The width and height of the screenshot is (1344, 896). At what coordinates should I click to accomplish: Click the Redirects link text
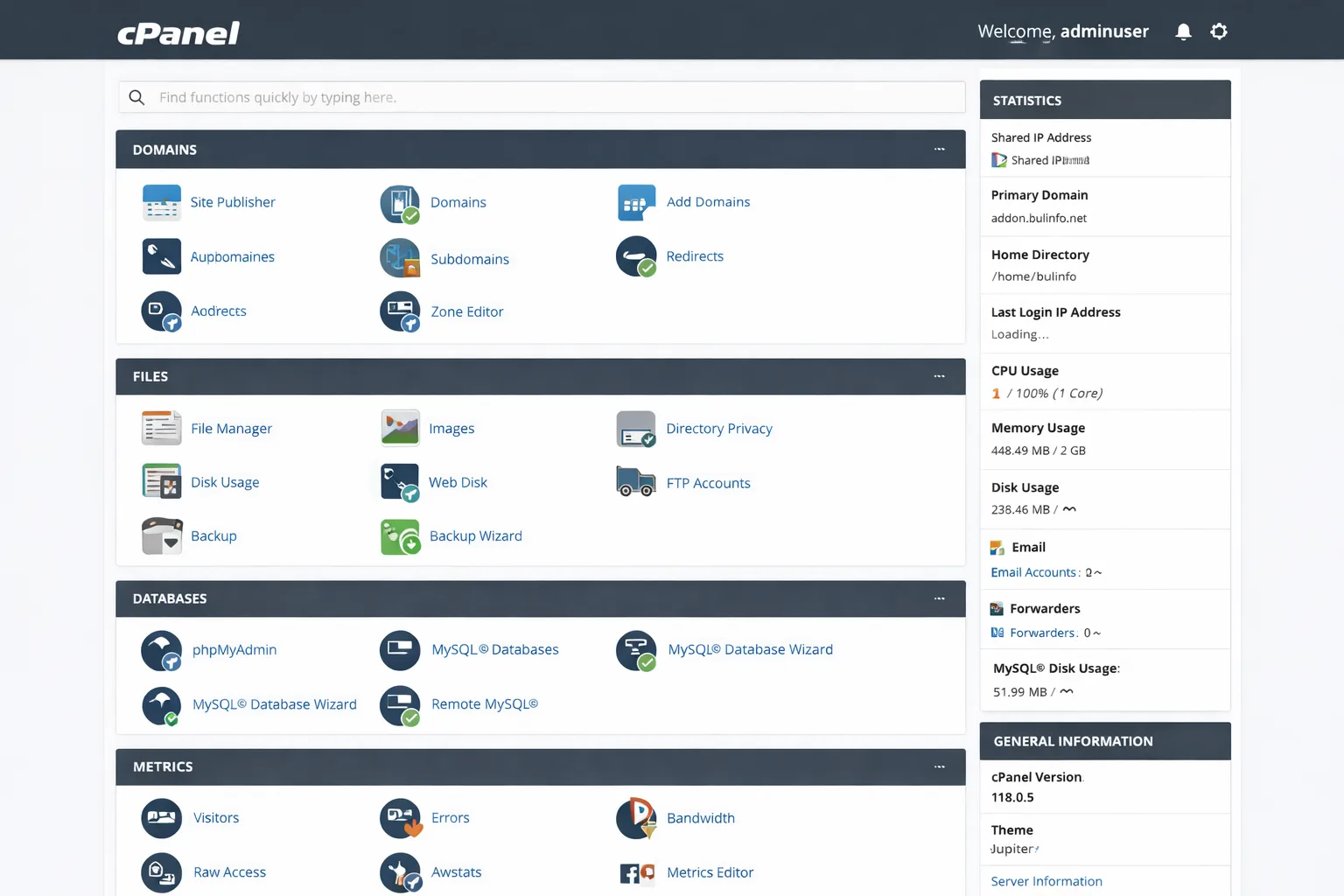tap(695, 256)
